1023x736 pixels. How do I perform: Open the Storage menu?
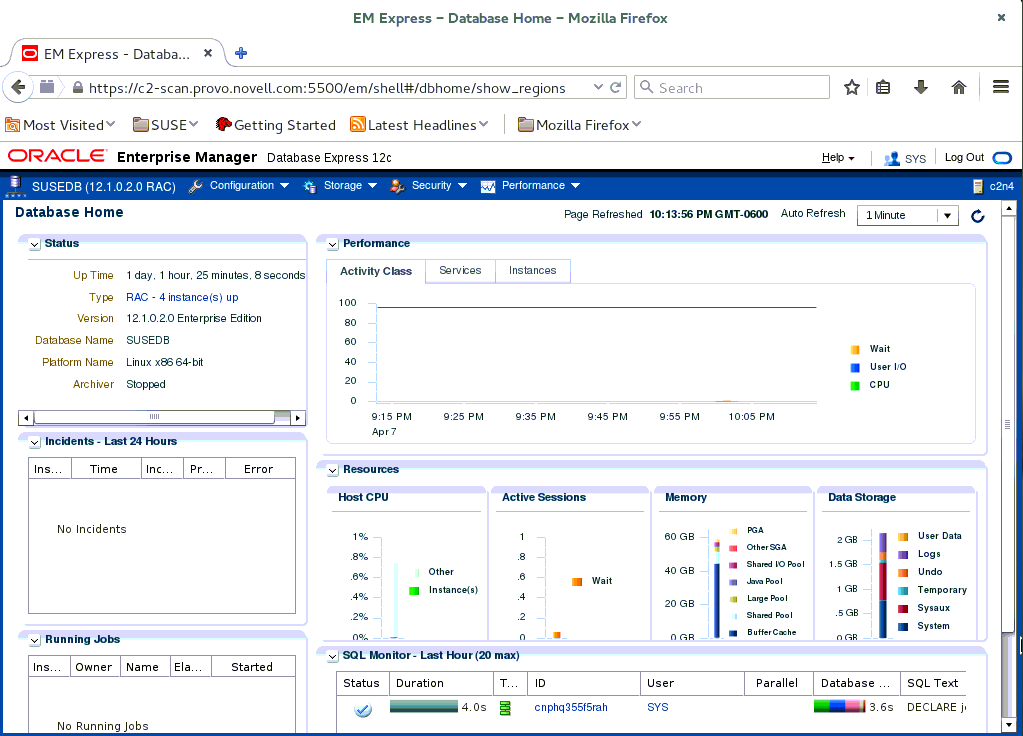(350, 186)
